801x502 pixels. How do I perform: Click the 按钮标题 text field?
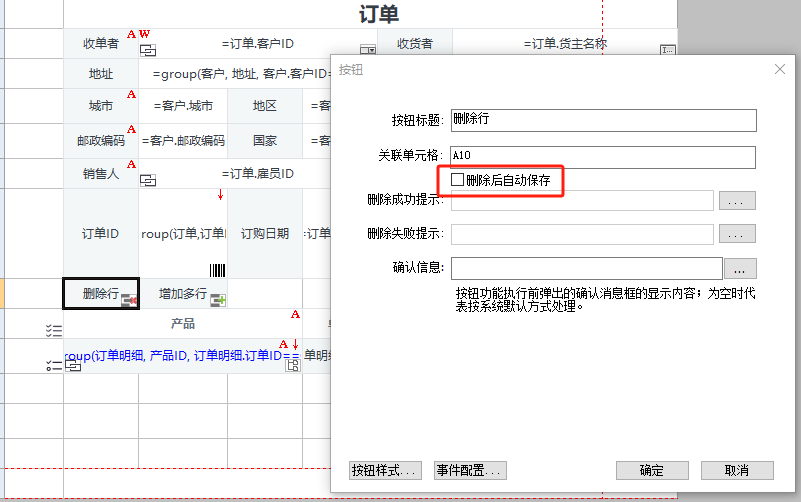pos(603,120)
